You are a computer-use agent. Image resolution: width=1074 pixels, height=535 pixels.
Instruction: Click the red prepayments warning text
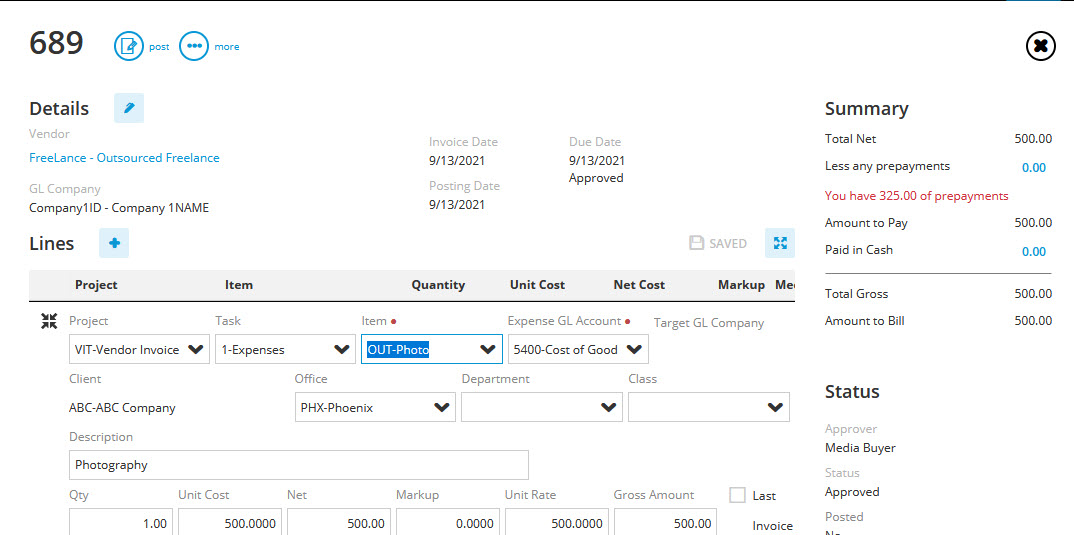[x=916, y=196]
